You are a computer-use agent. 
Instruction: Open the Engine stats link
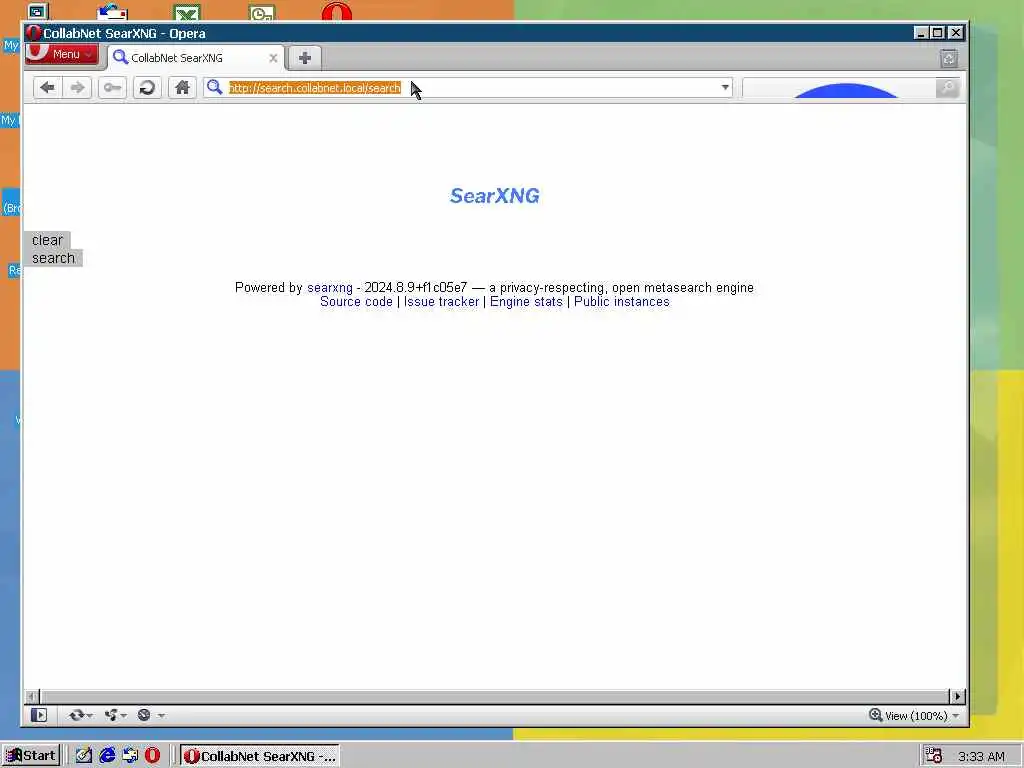tap(526, 302)
